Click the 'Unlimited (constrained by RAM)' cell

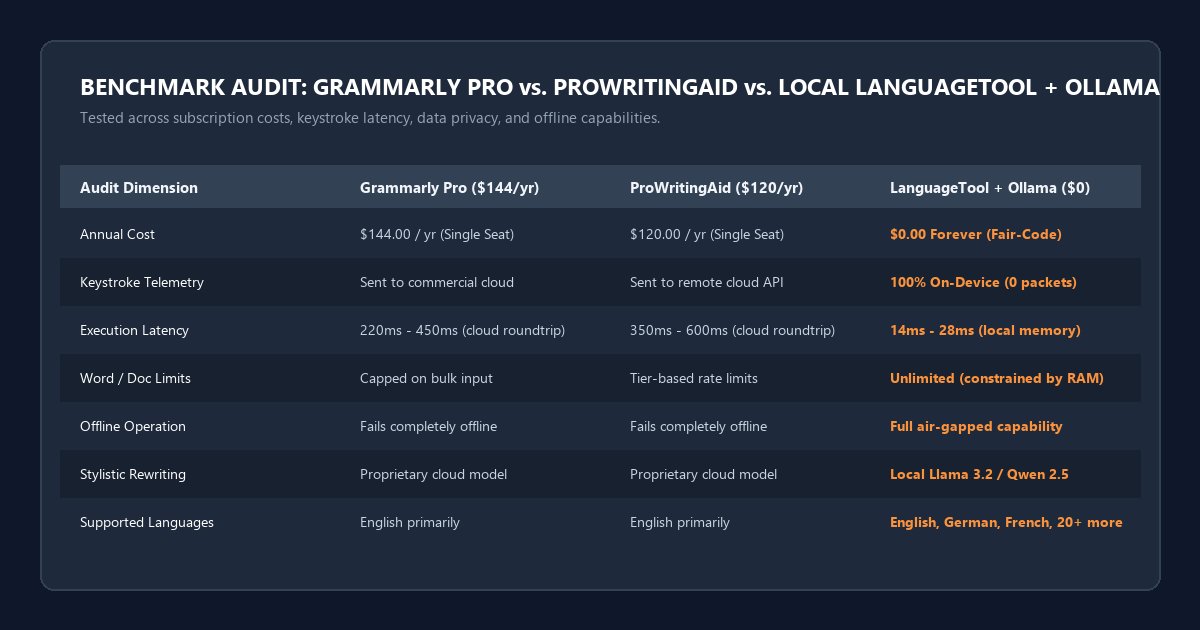[997, 378]
